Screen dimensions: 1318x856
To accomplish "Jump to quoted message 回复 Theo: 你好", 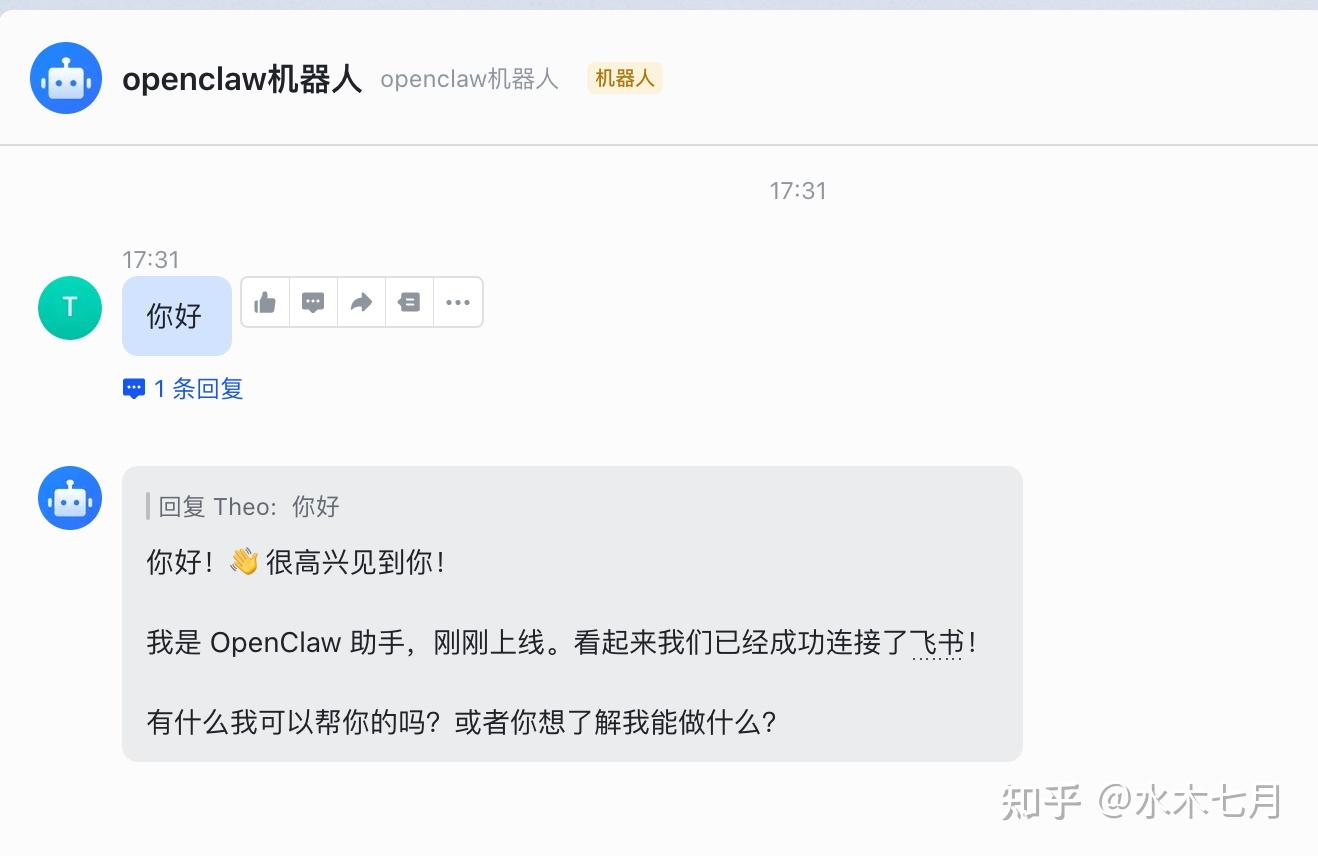I will (x=249, y=507).
